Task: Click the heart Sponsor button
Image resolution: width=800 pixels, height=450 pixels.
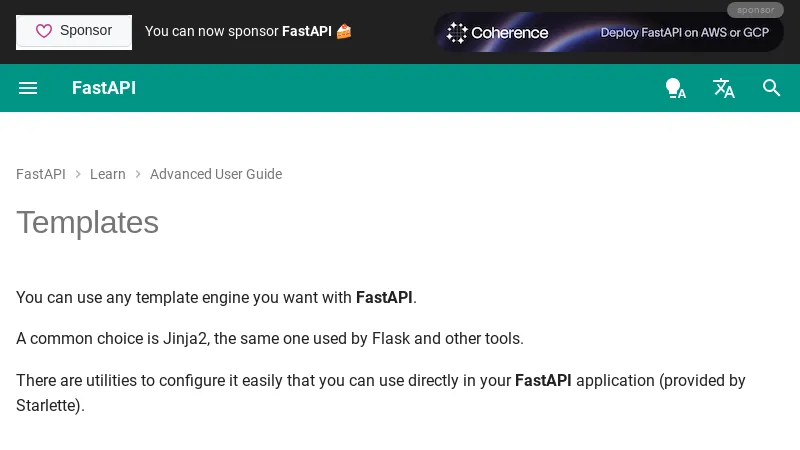Action: (74, 31)
